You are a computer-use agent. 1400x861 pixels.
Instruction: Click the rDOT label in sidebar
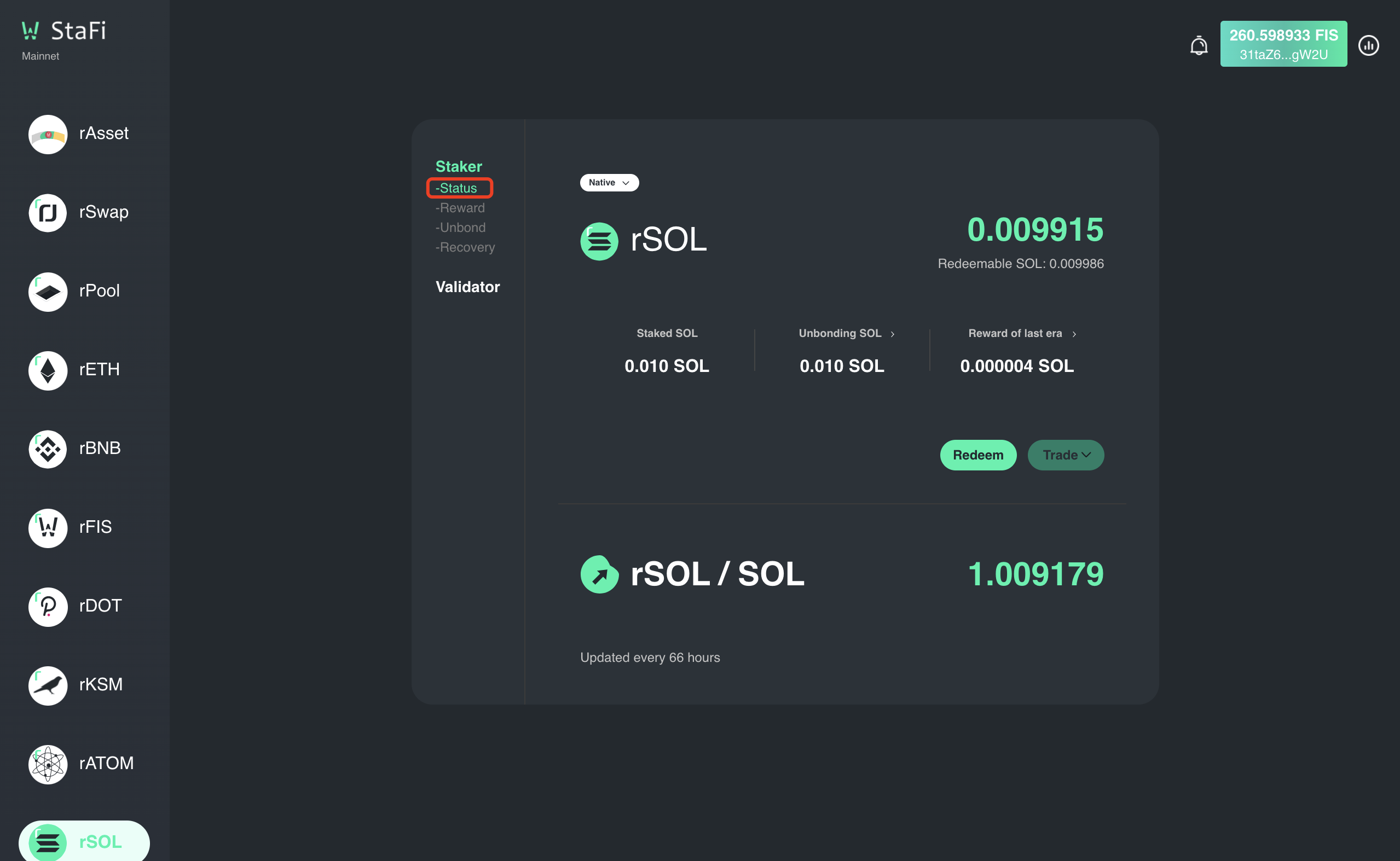pos(101,606)
